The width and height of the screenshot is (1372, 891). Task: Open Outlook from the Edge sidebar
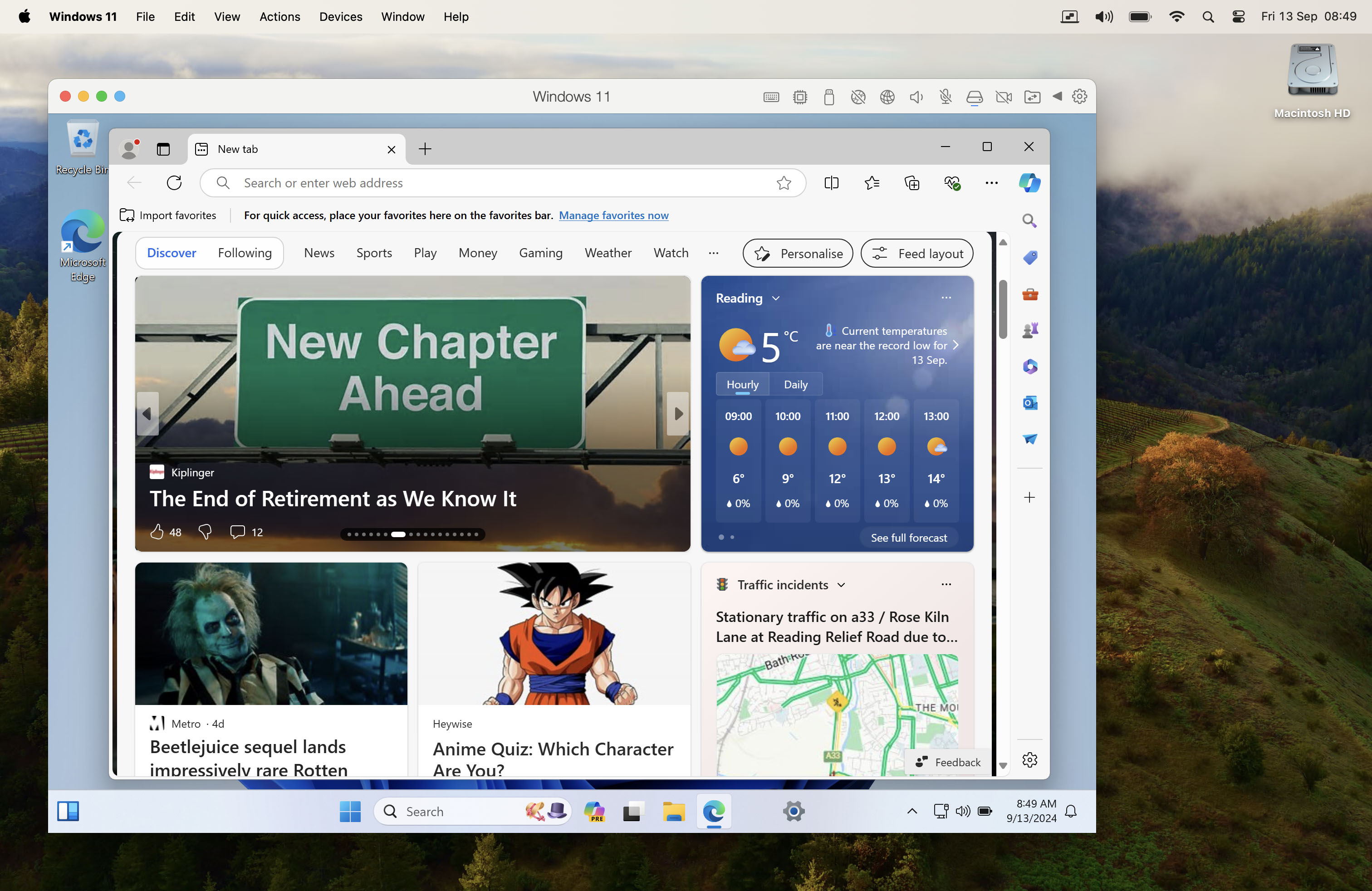pos(1029,403)
